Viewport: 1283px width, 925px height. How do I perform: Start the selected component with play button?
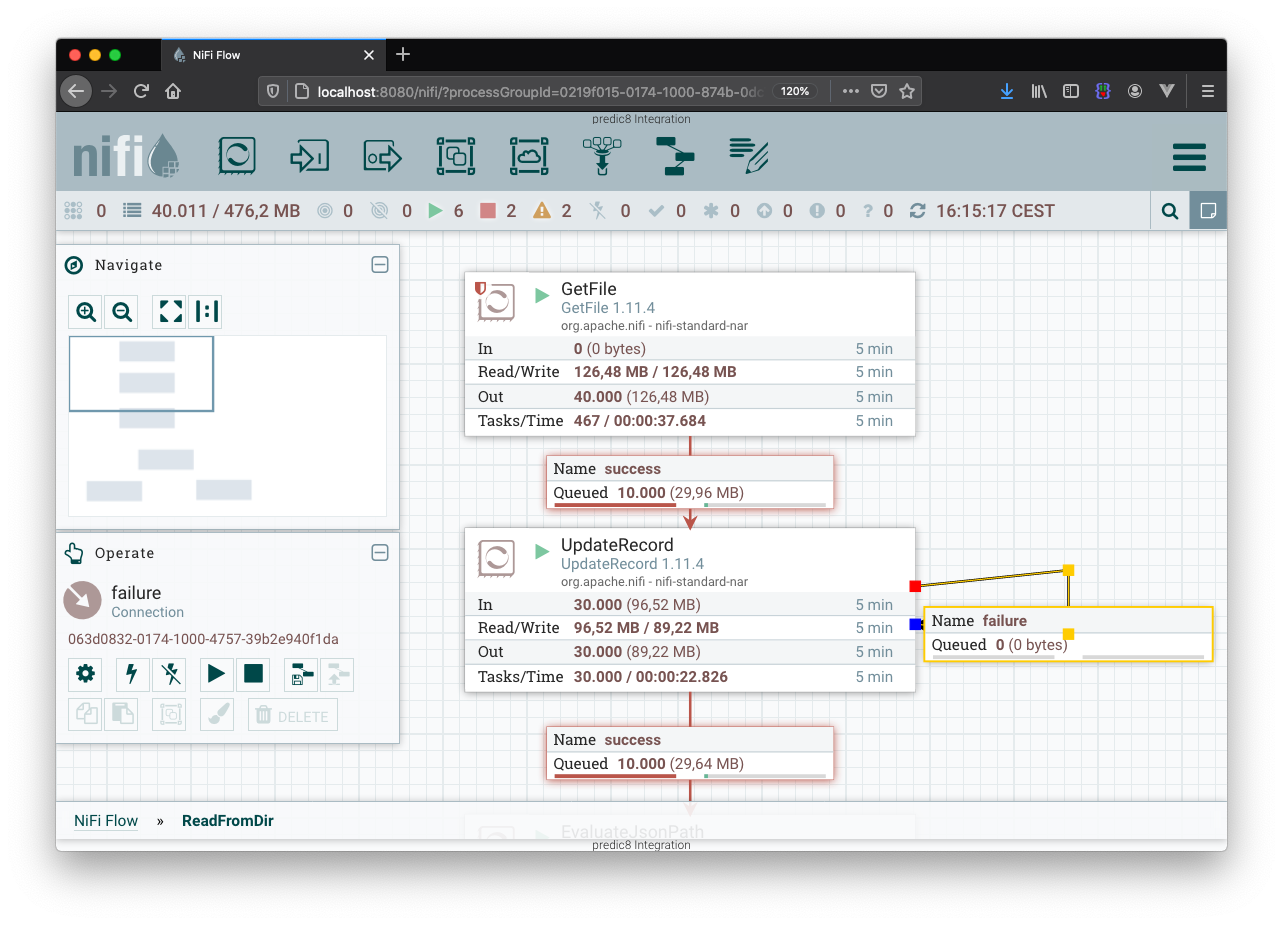click(217, 675)
